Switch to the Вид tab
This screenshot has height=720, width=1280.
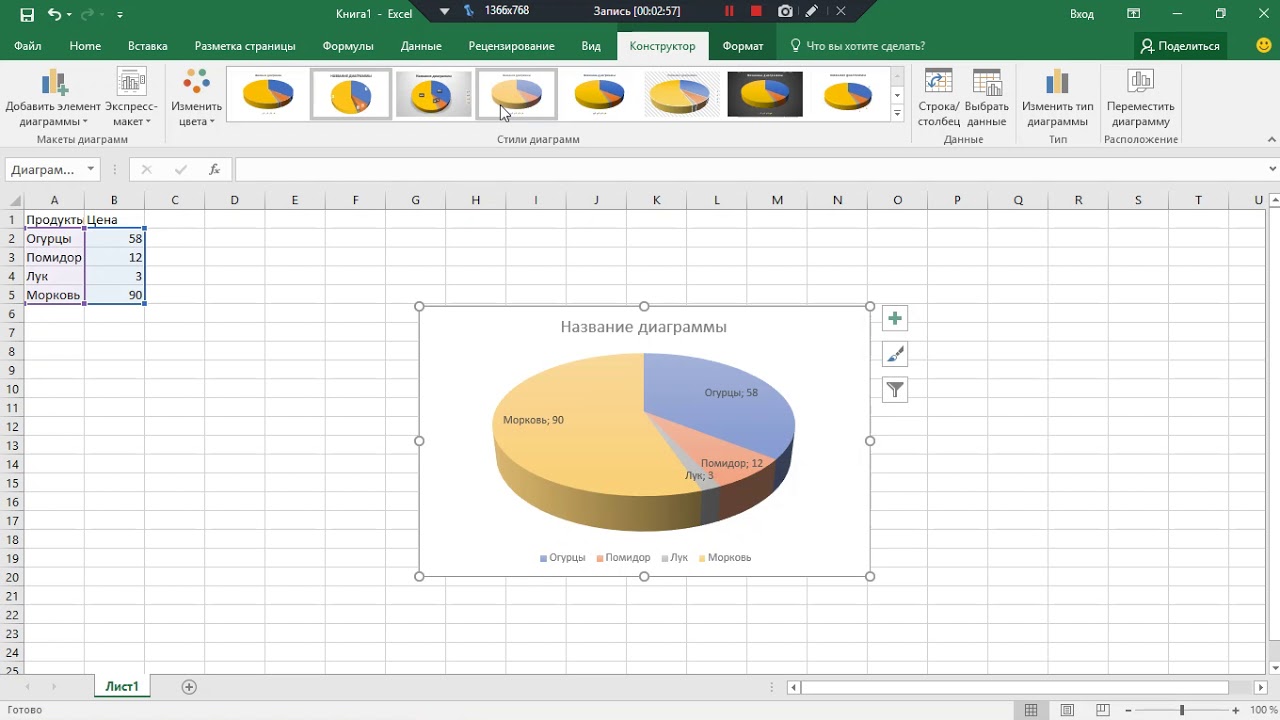[591, 46]
